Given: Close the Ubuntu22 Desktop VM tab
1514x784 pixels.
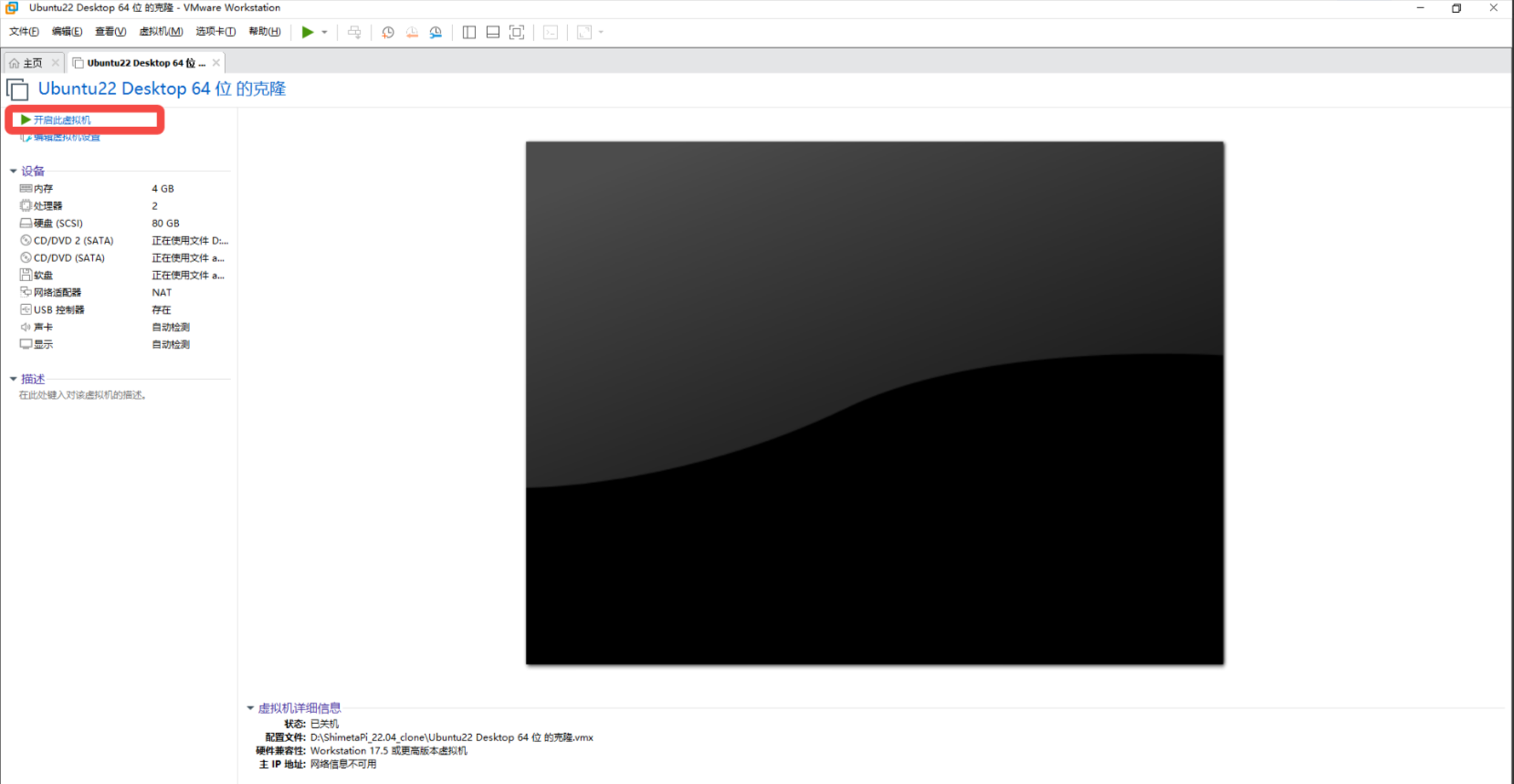Looking at the screenshot, I should click(216, 63).
